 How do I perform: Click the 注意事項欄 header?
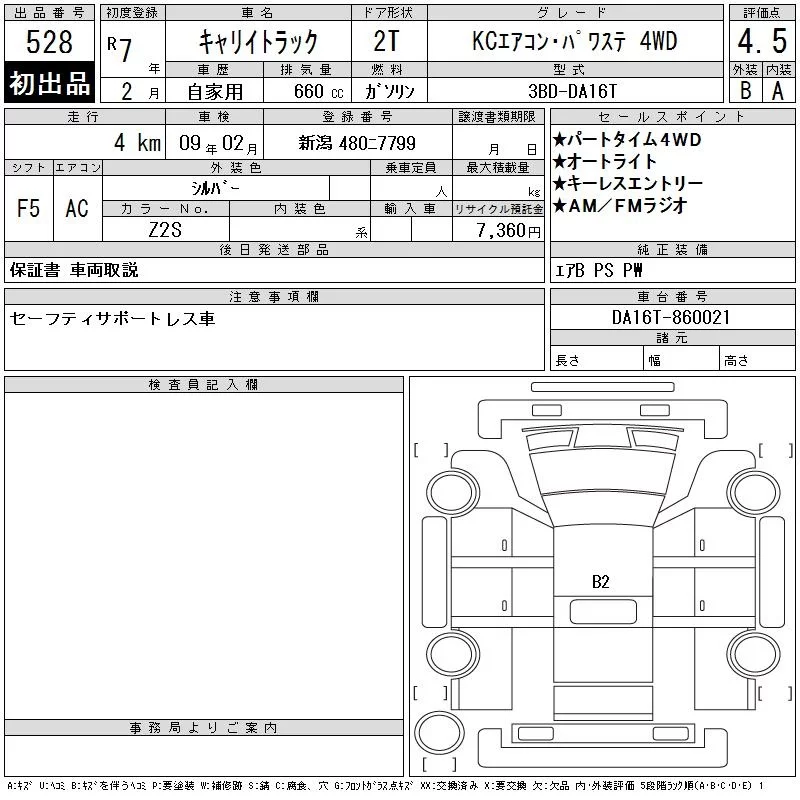(x=274, y=296)
